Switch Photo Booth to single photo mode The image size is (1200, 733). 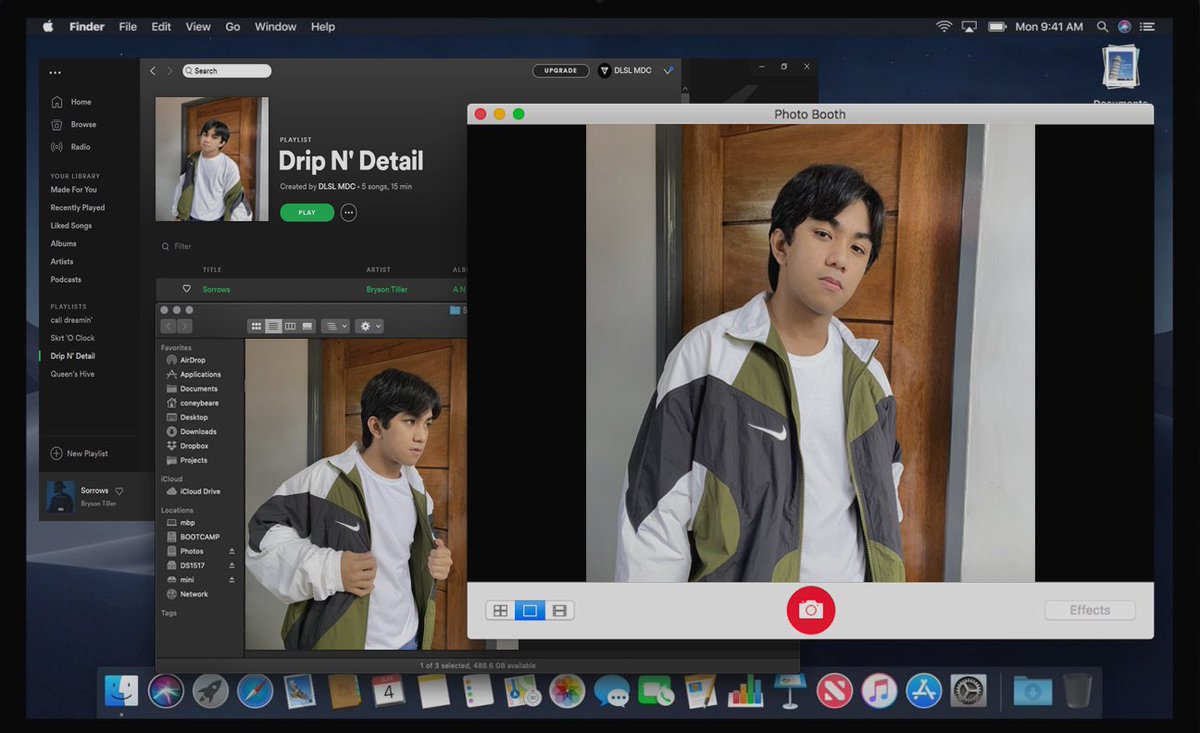point(530,610)
